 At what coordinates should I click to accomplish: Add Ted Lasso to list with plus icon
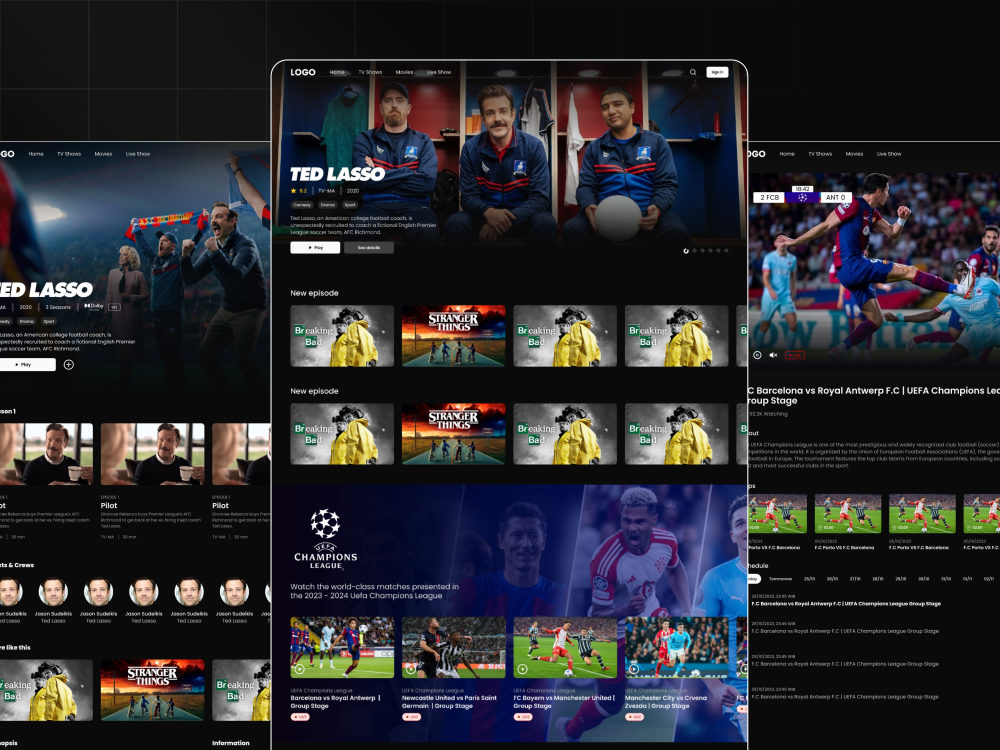point(69,365)
